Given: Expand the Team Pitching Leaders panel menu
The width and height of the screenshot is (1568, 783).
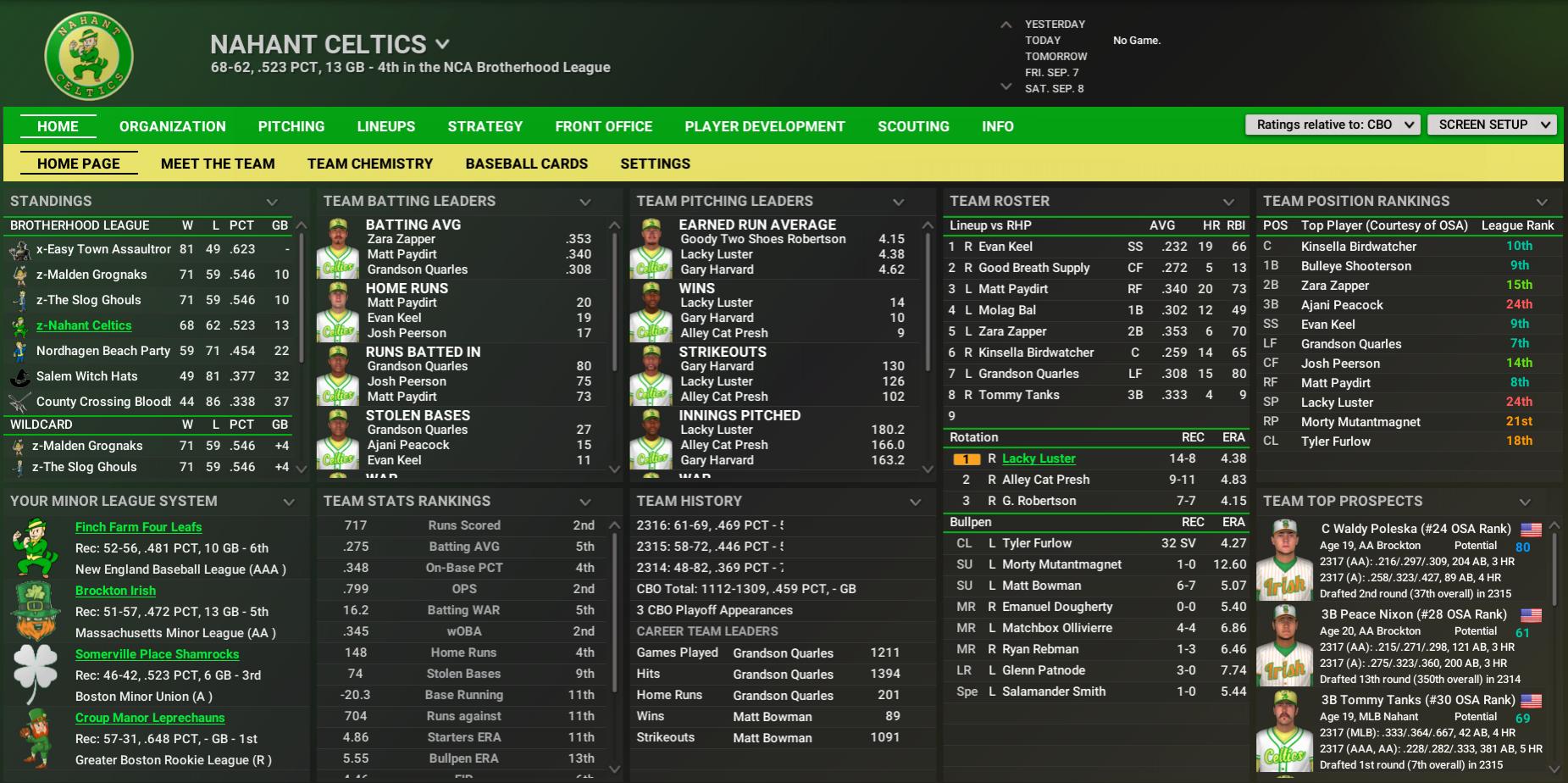Looking at the screenshot, I should [x=899, y=202].
